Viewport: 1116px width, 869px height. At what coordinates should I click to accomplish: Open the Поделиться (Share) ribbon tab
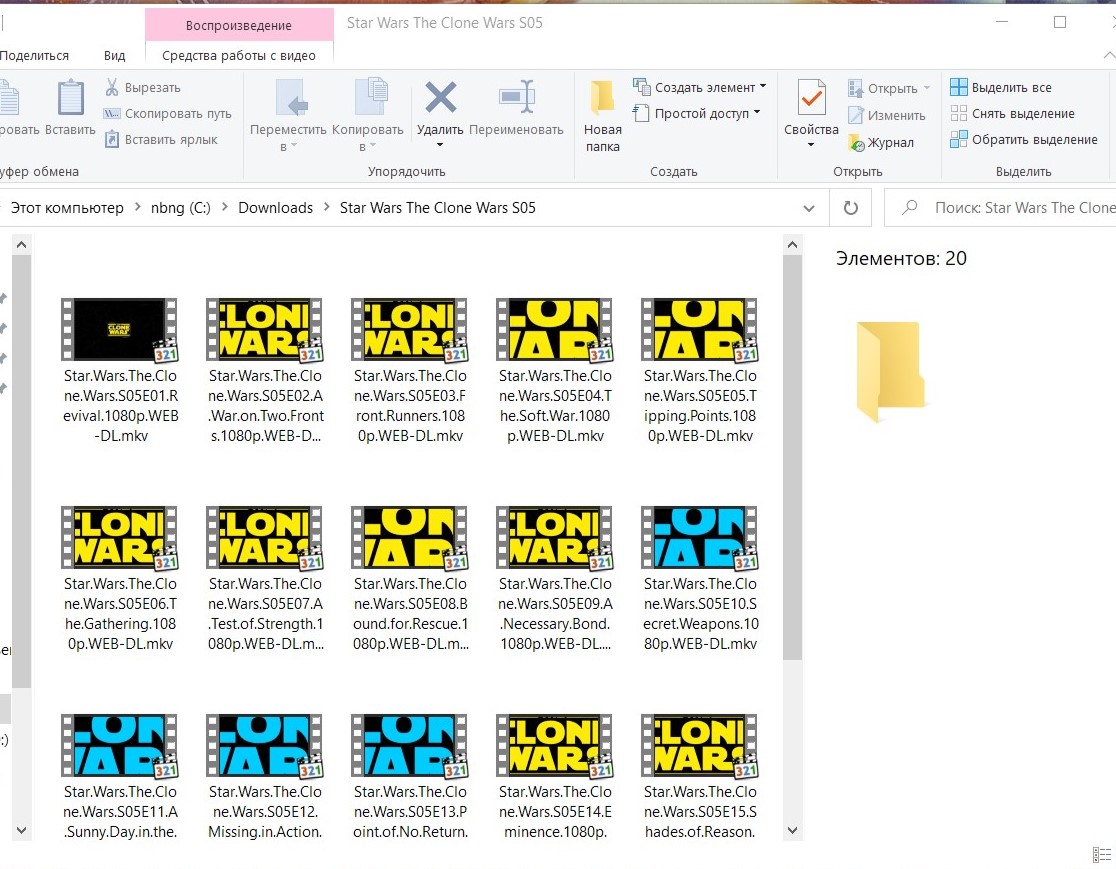pos(34,56)
